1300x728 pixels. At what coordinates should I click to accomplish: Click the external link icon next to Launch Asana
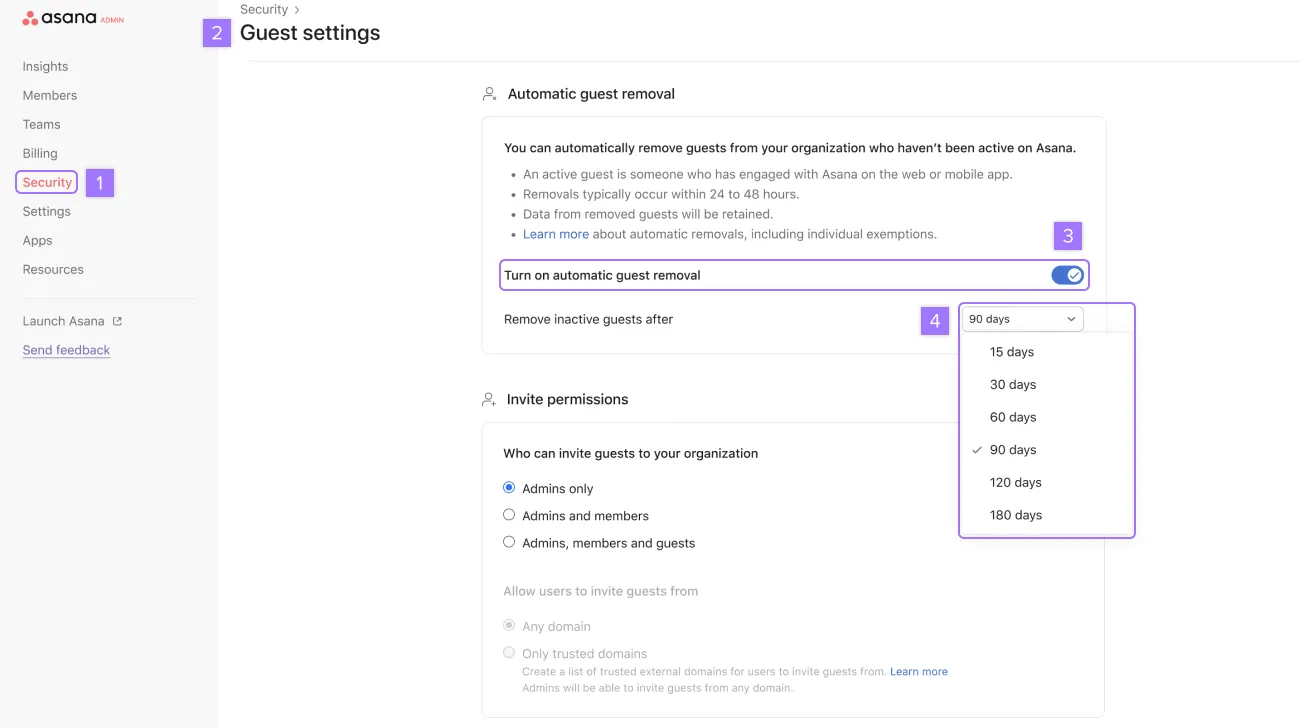click(x=117, y=320)
